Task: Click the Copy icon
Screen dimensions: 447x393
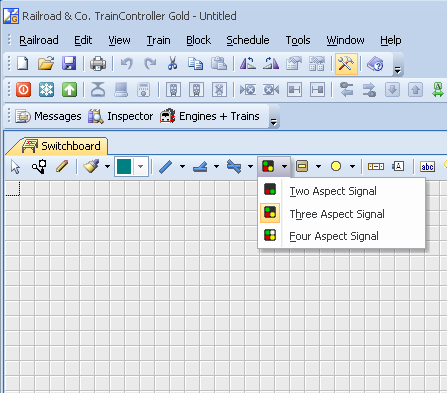Action: click(x=195, y=63)
